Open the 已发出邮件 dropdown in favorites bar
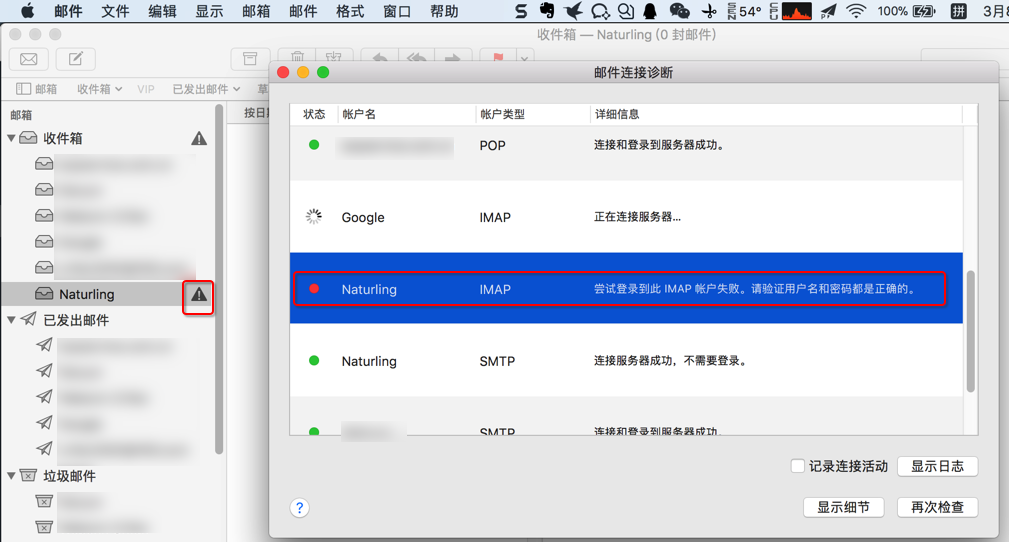 coord(207,89)
